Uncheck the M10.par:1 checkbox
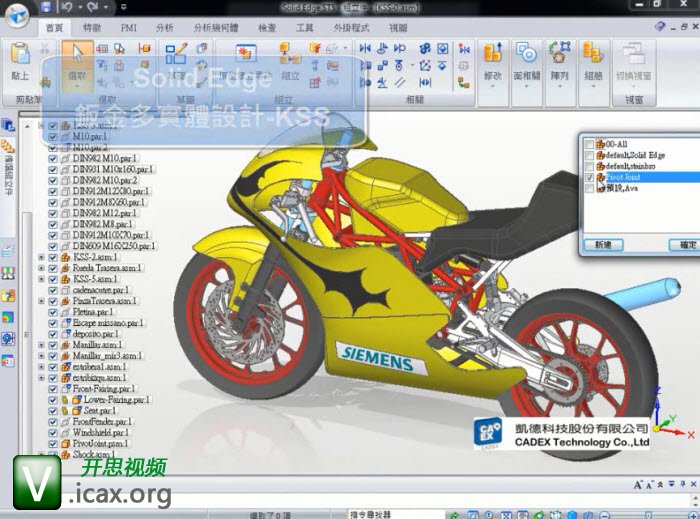This screenshot has height=519, width=700. coord(53,137)
